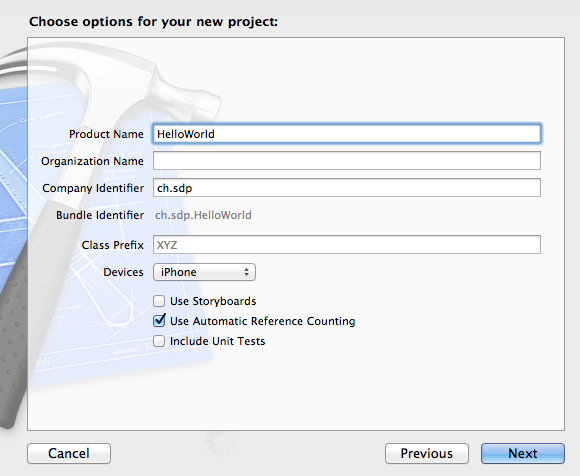This screenshot has width=580, height=476.
Task: Uncheck Use Automatic Reference Counting
Action: [x=159, y=321]
